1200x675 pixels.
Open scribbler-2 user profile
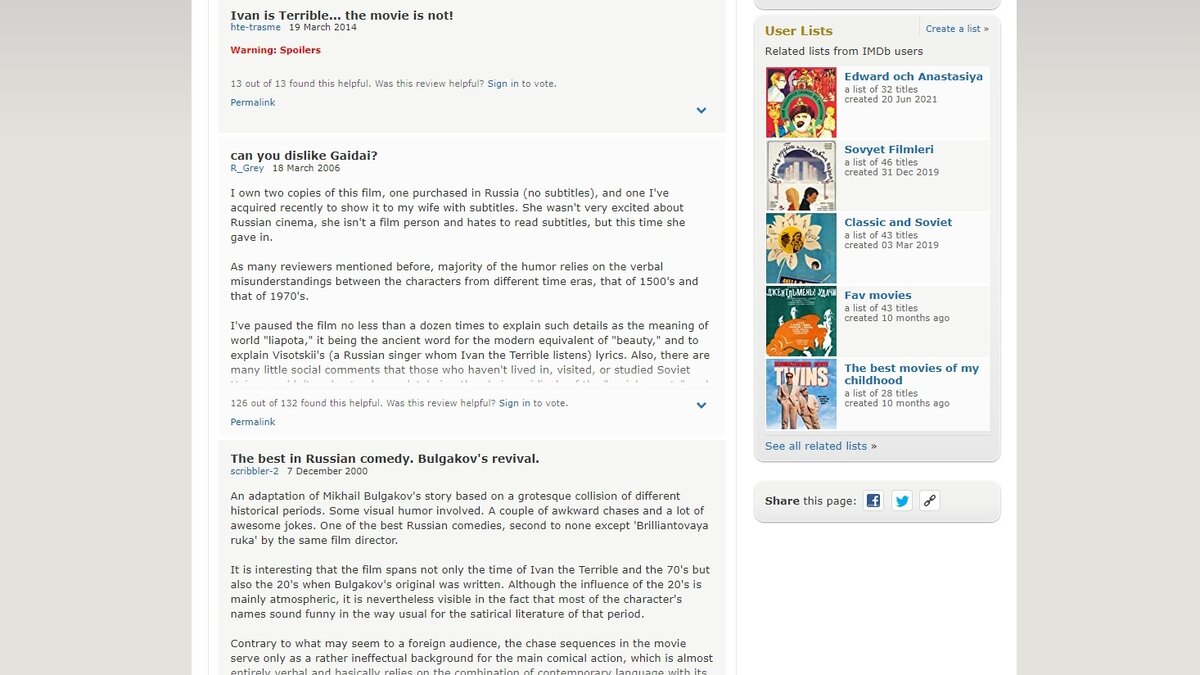[255, 471]
